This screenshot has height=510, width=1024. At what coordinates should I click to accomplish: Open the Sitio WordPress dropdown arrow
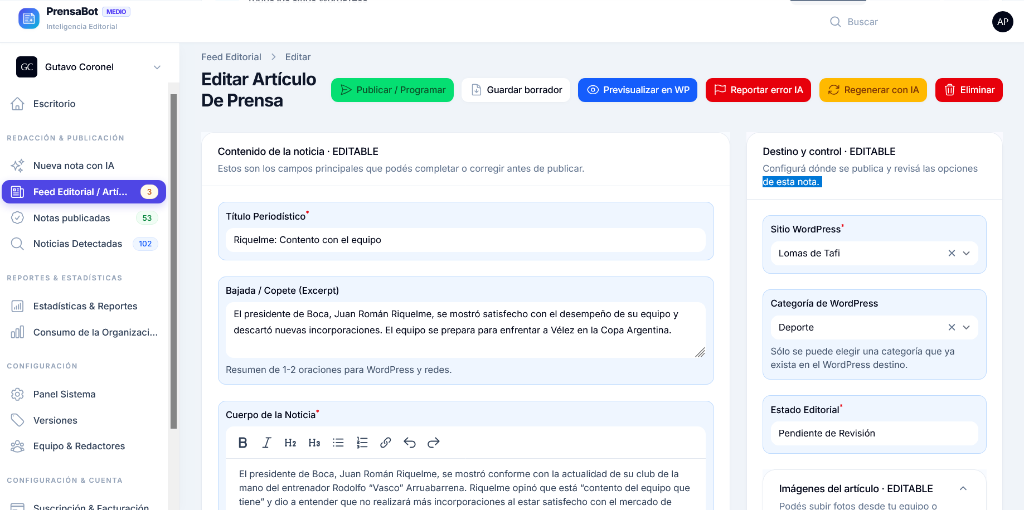coord(967,253)
